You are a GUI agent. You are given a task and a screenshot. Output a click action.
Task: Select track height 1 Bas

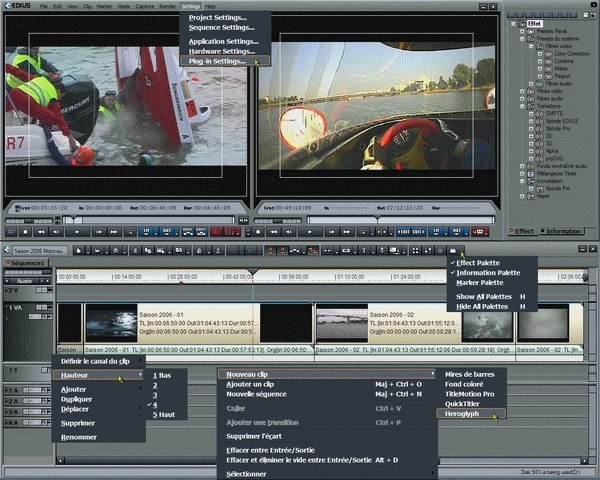pyautogui.click(x=162, y=375)
